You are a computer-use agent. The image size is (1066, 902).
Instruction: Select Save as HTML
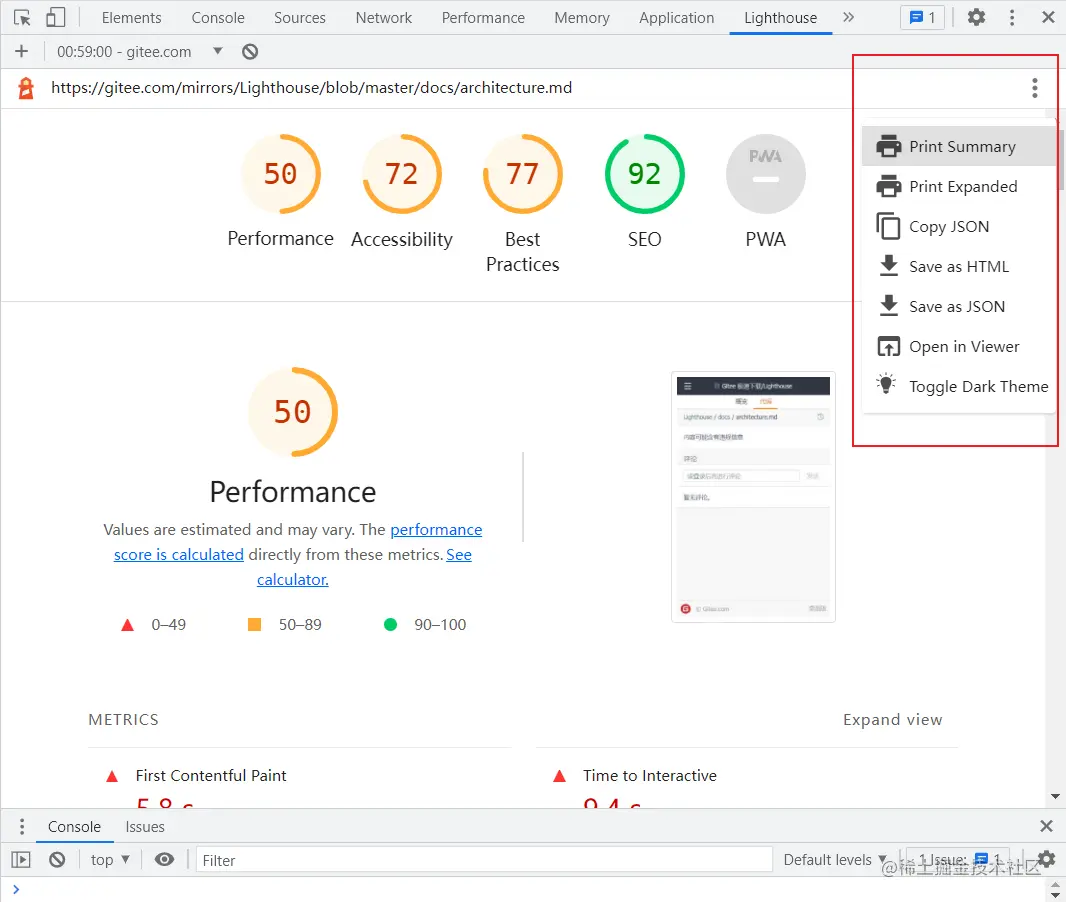(959, 266)
